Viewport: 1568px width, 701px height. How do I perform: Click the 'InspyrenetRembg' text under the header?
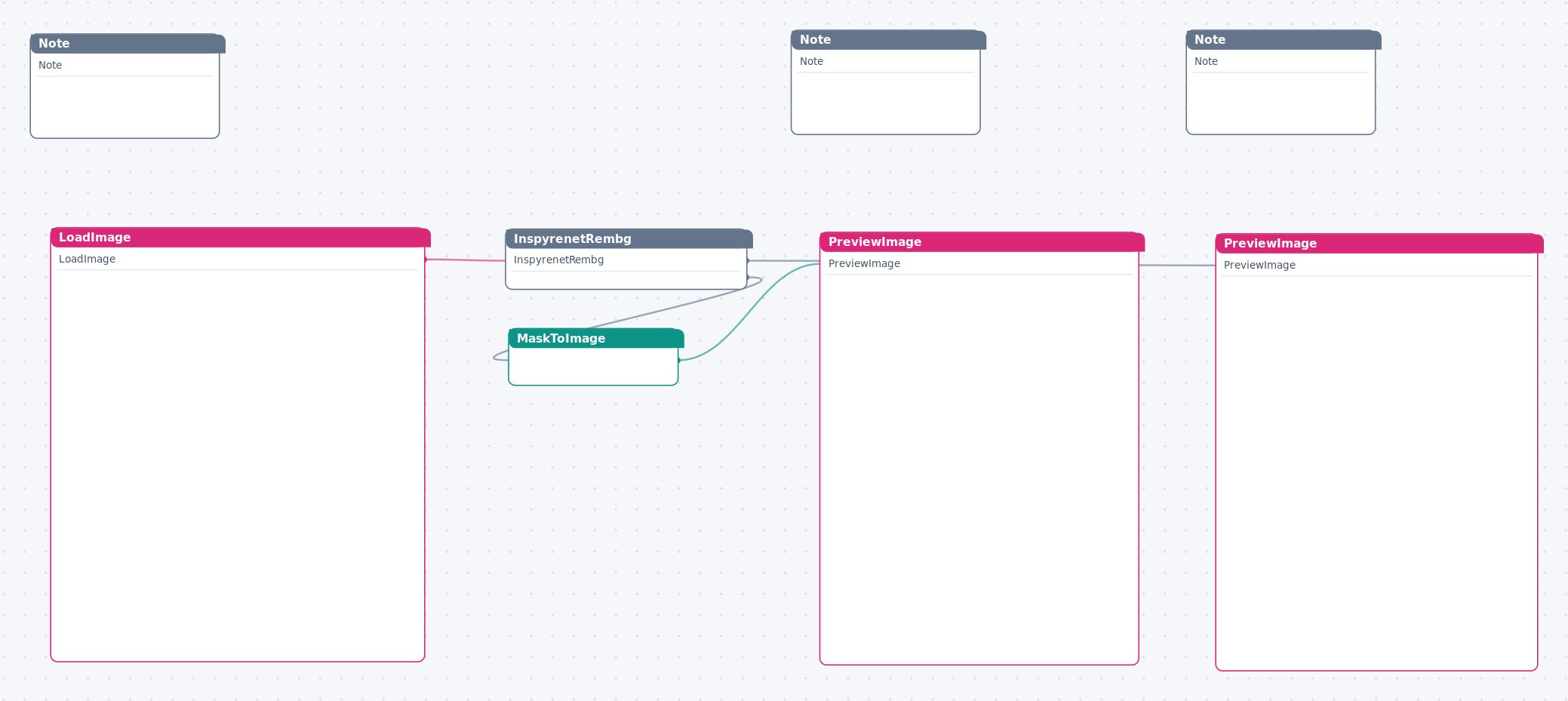point(558,260)
